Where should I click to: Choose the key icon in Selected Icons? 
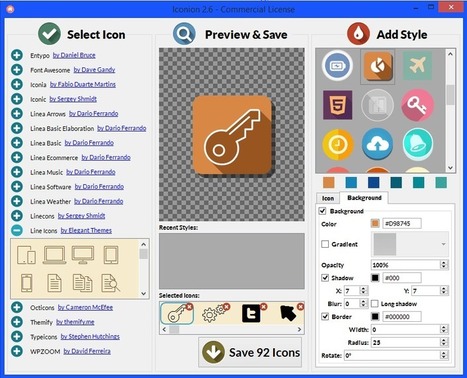tap(177, 313)
